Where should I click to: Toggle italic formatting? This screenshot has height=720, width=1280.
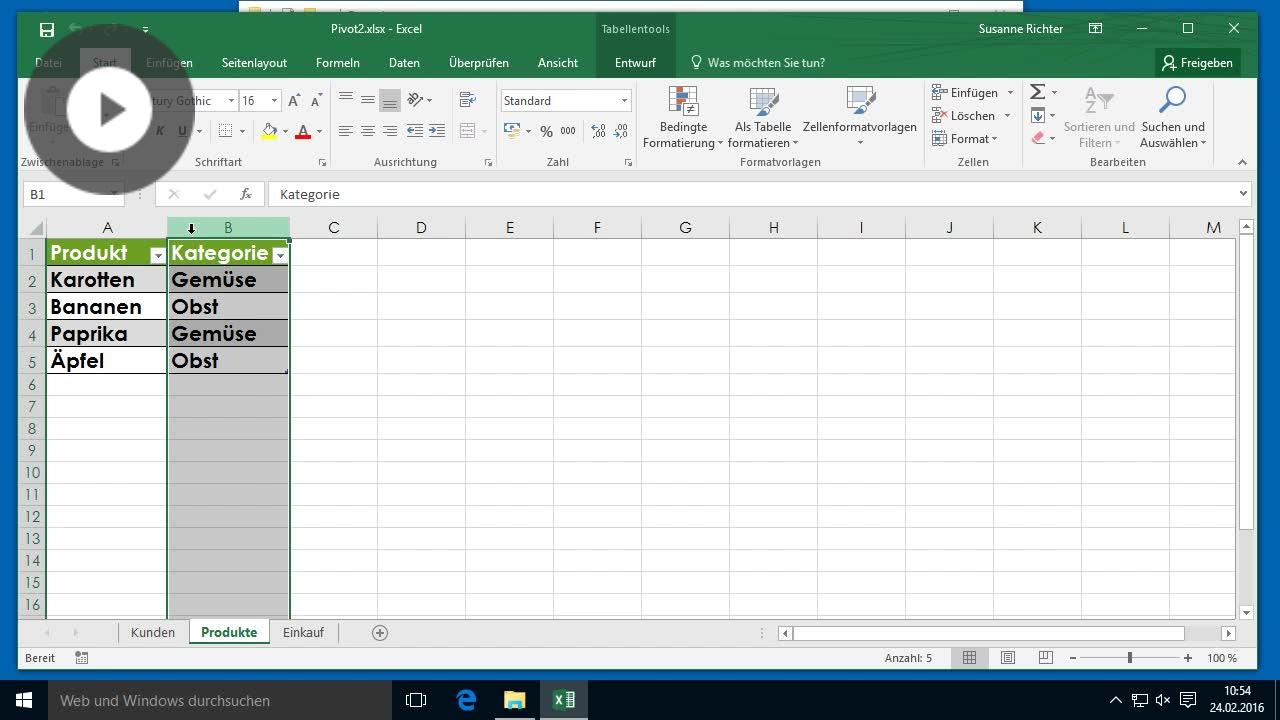tap(158, 131)
